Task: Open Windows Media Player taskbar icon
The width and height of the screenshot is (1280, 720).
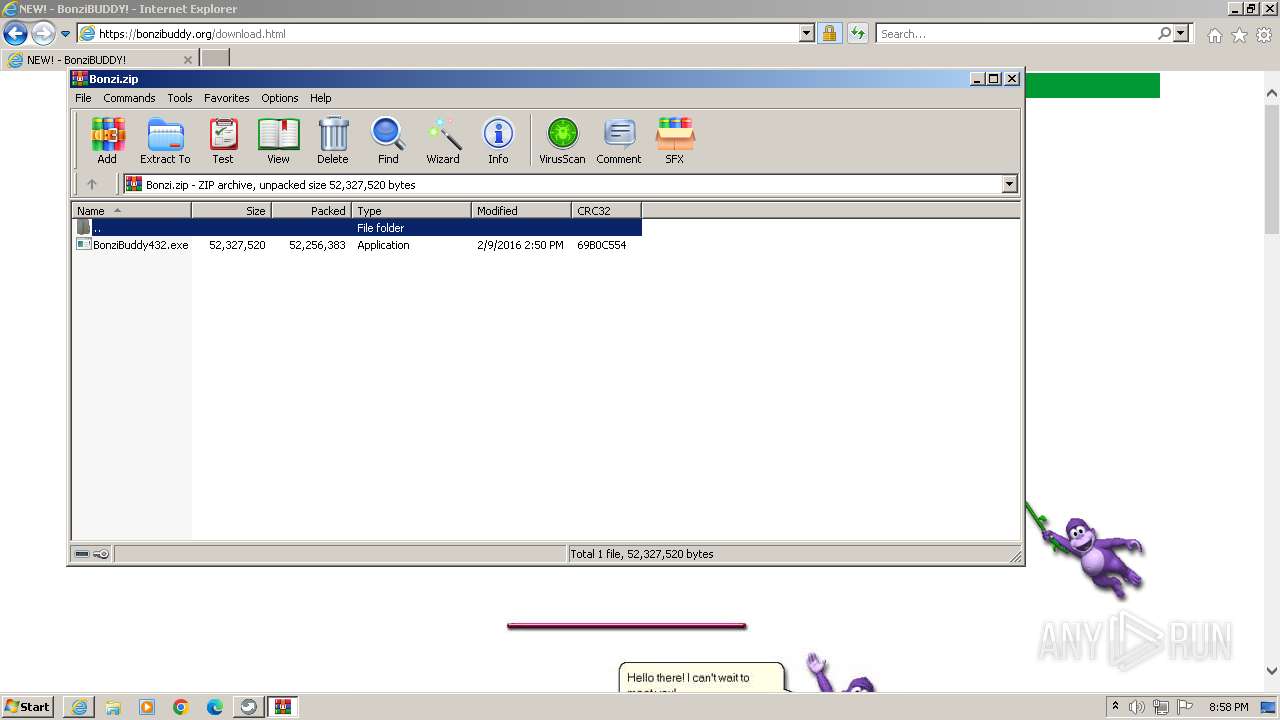Action: 147,707
